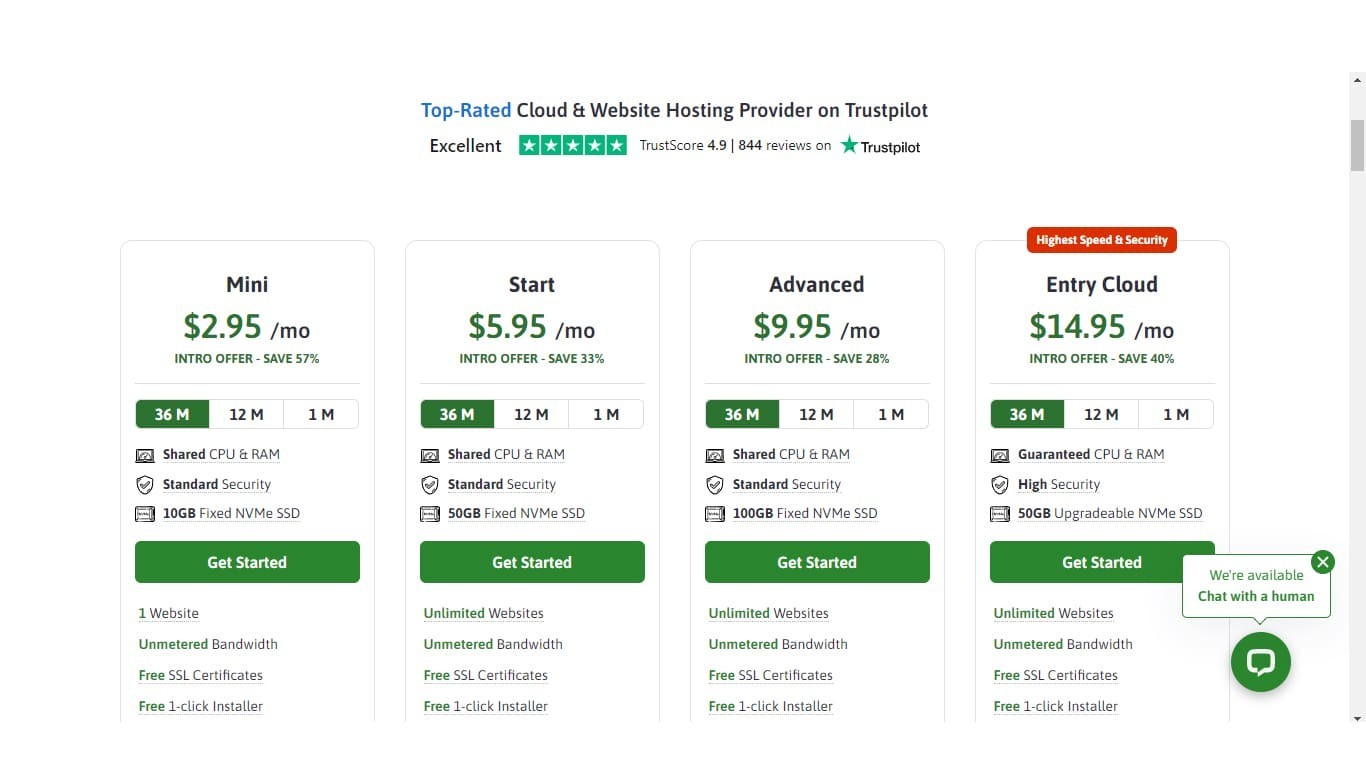Select 12 M billing for Mini plan
Screen dimensions: 1366x768
click(x=246, y=414)
